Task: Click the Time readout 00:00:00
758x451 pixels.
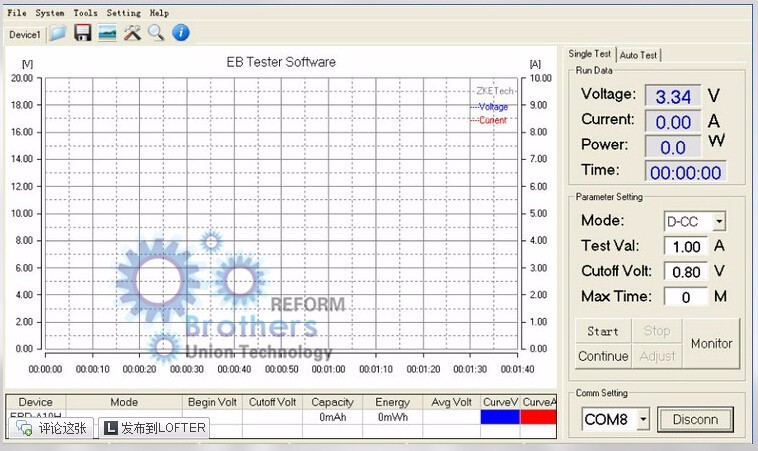Action: 685,172
